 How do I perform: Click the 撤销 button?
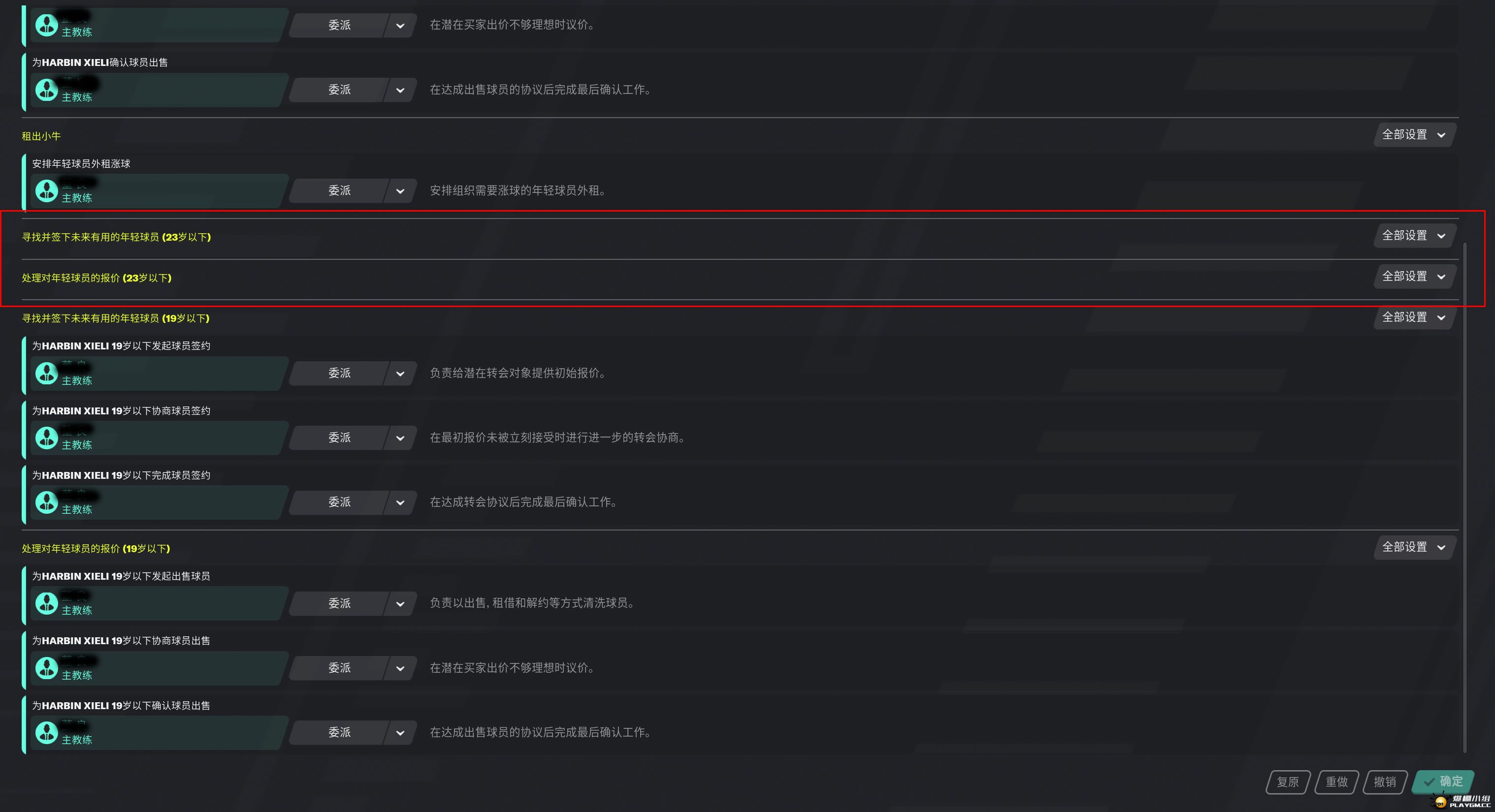click(x=1385, y=782)
